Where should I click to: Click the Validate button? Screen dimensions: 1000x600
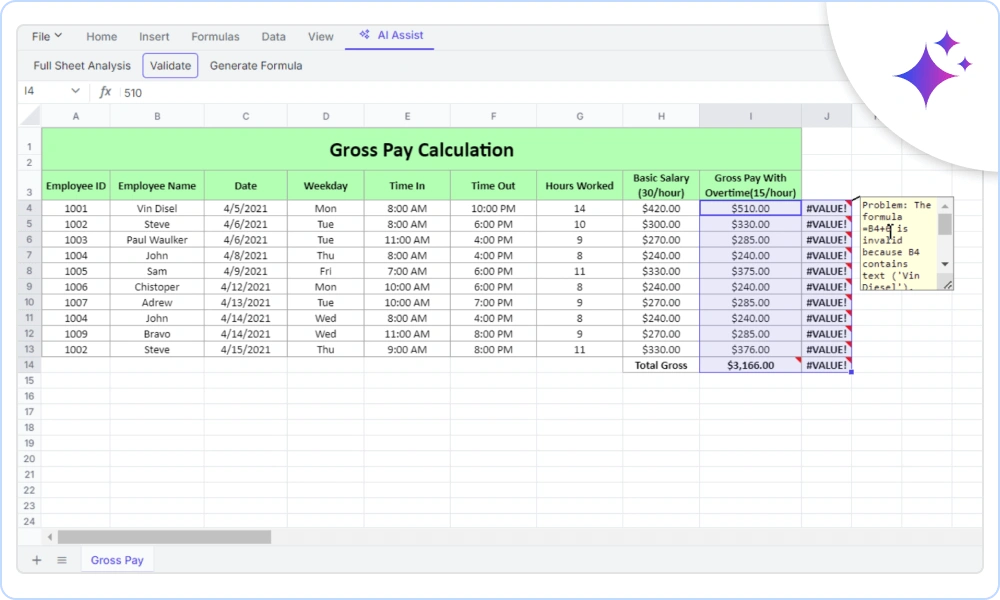[170, 65]
